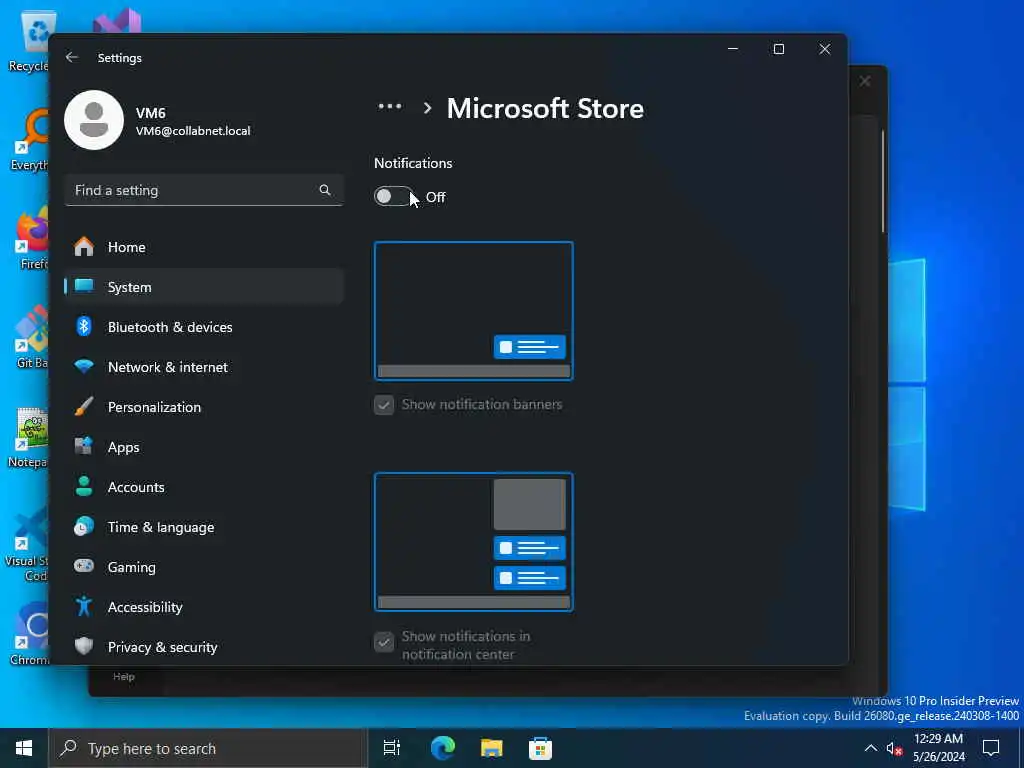Open Personalization settings
This screenshot has width=1024, height=768.
(x=204, y=407)
